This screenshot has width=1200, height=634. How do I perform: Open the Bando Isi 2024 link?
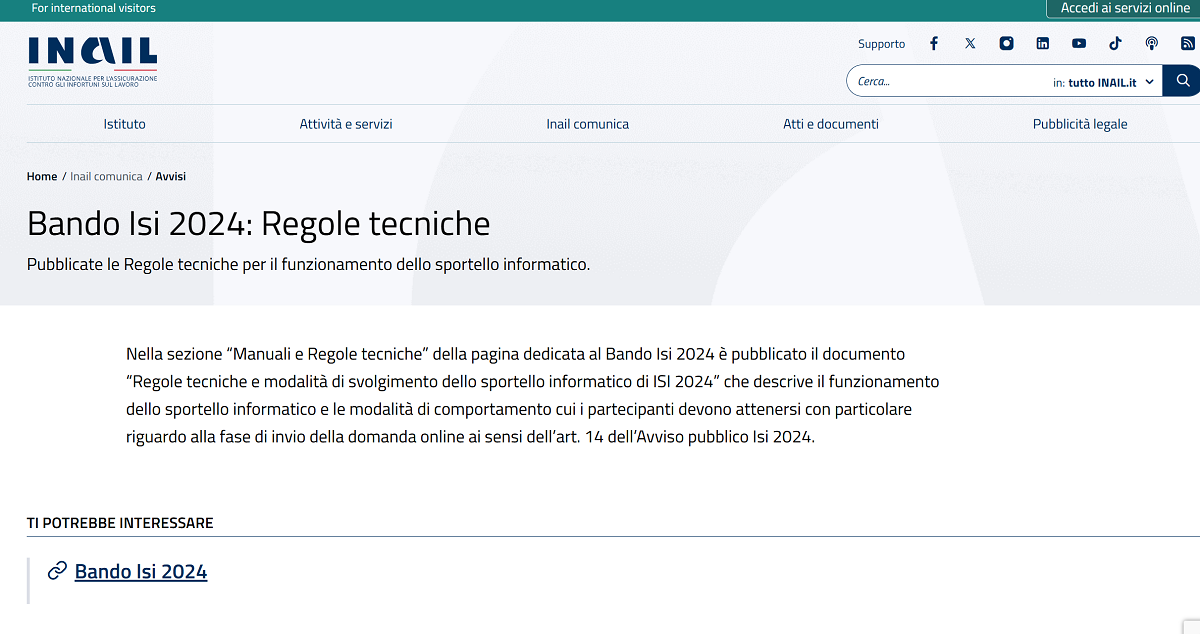coord(140,570)
